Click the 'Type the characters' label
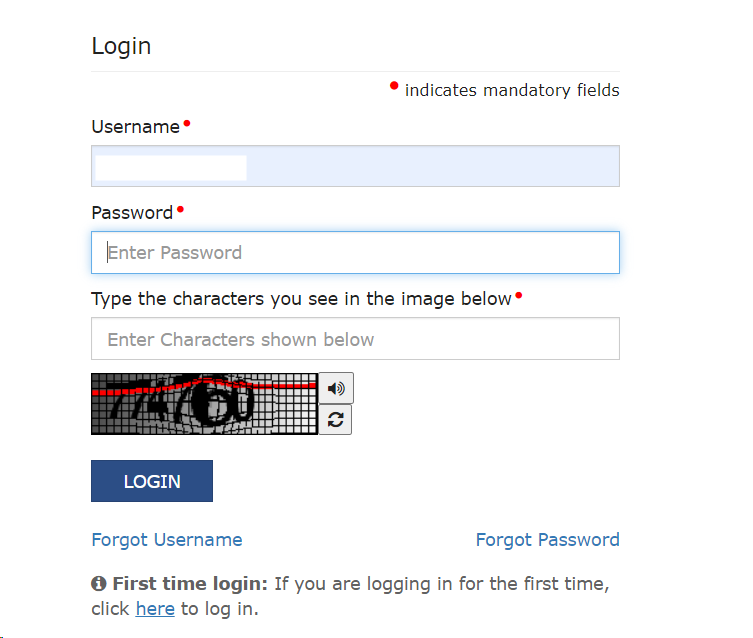753x638 pixels. point(301,299)
